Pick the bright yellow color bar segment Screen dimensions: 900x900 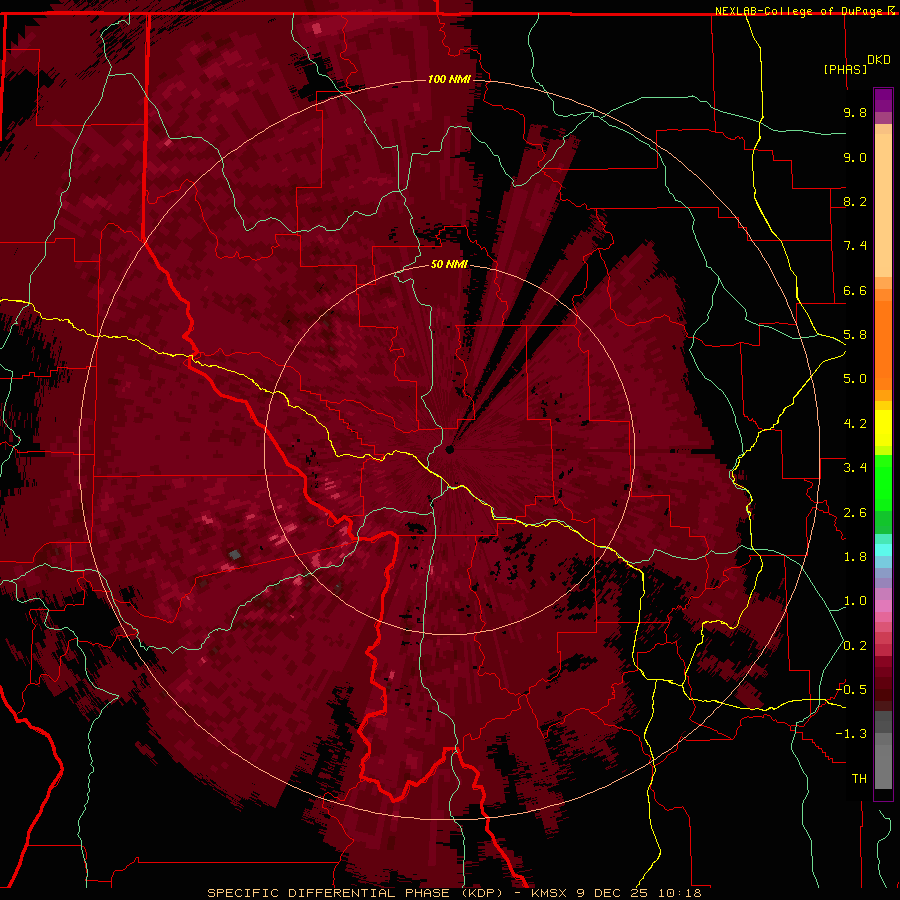pyautogui.click(x=883, y=428)
